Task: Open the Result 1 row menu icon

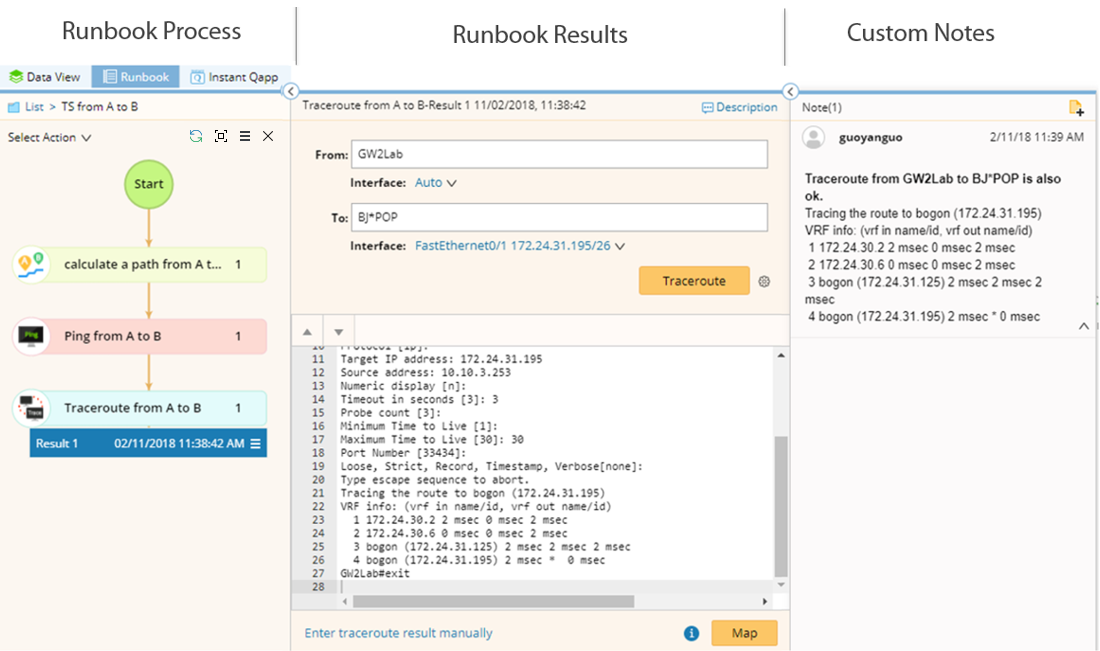Action: tap(256, 444)
